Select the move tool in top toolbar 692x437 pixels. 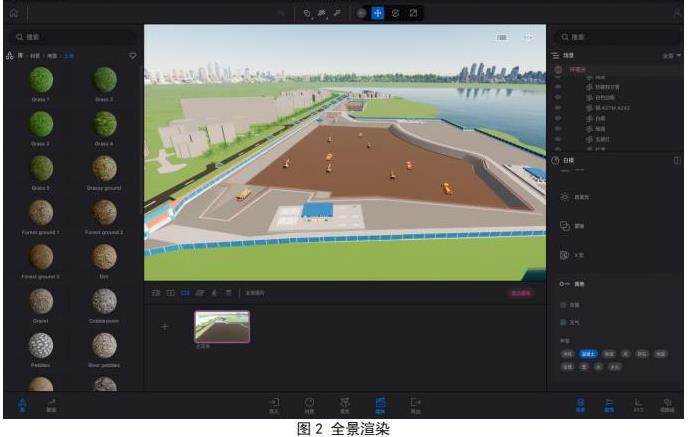pyautogui.click(x=377, y=13)
